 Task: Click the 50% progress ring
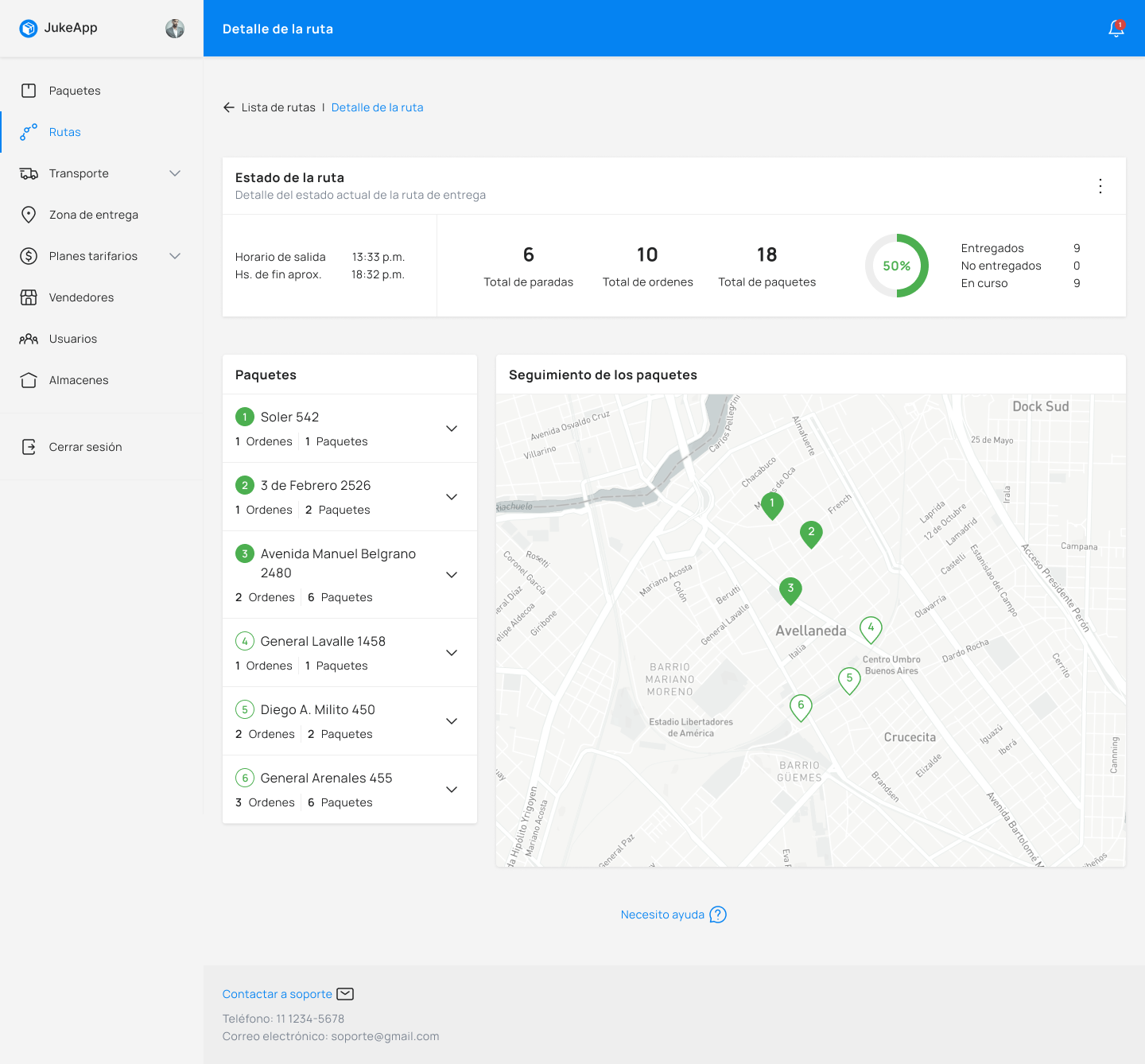(x=897, y=266)
